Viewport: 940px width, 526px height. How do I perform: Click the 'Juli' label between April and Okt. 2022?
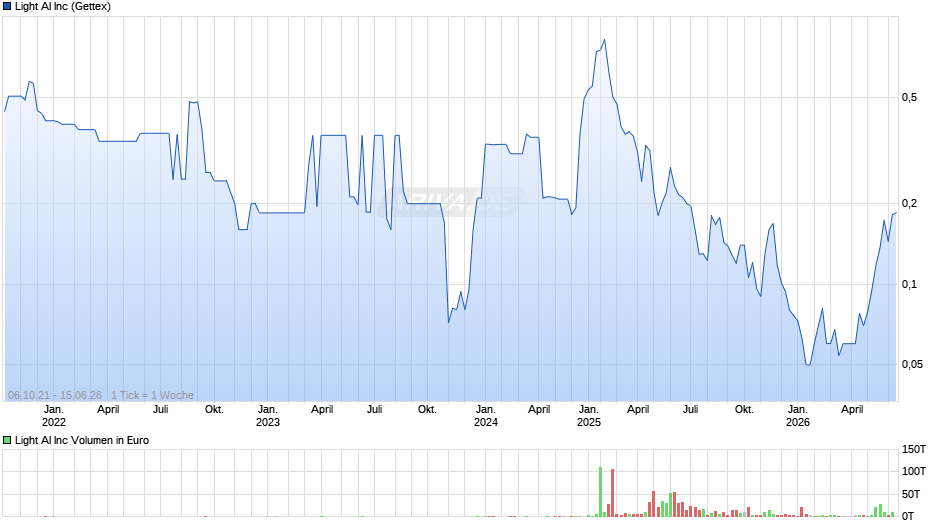(160, 410)
